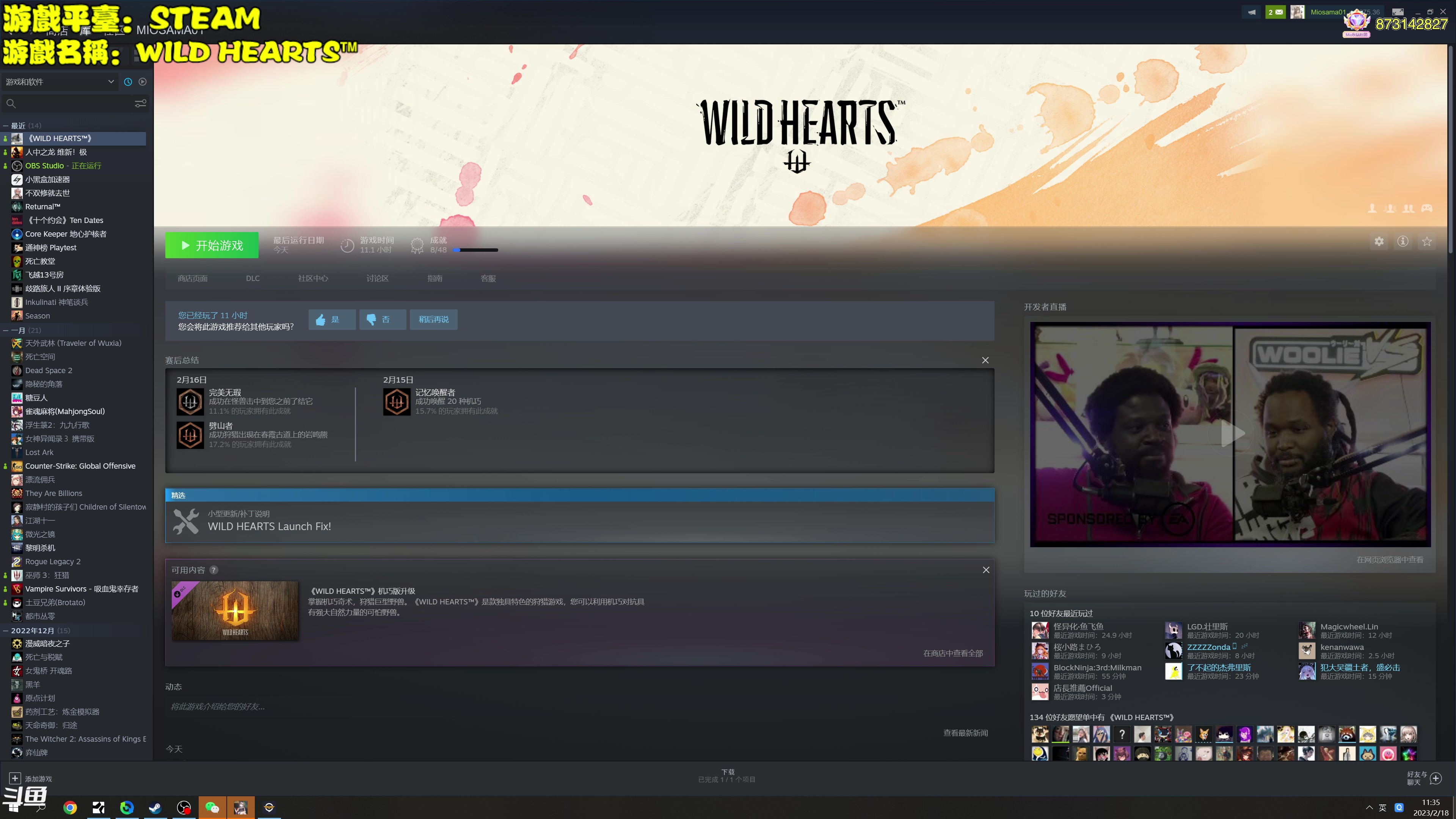Toggle the ready-to-play filter icon
The width and height of the screenshot is (1456, 819).
point(143,82)
